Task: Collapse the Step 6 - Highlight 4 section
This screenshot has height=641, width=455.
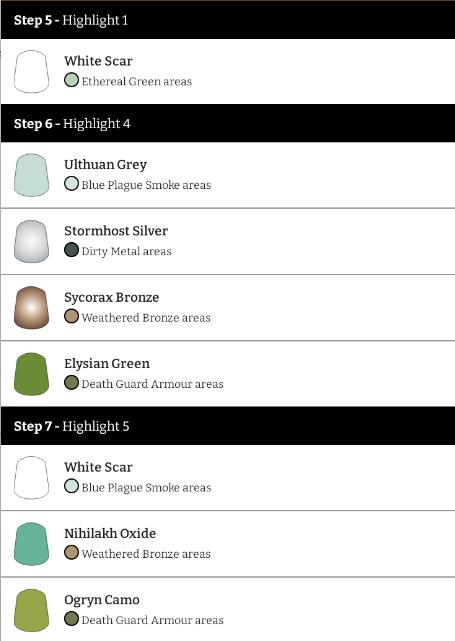Action: point(228,123)
